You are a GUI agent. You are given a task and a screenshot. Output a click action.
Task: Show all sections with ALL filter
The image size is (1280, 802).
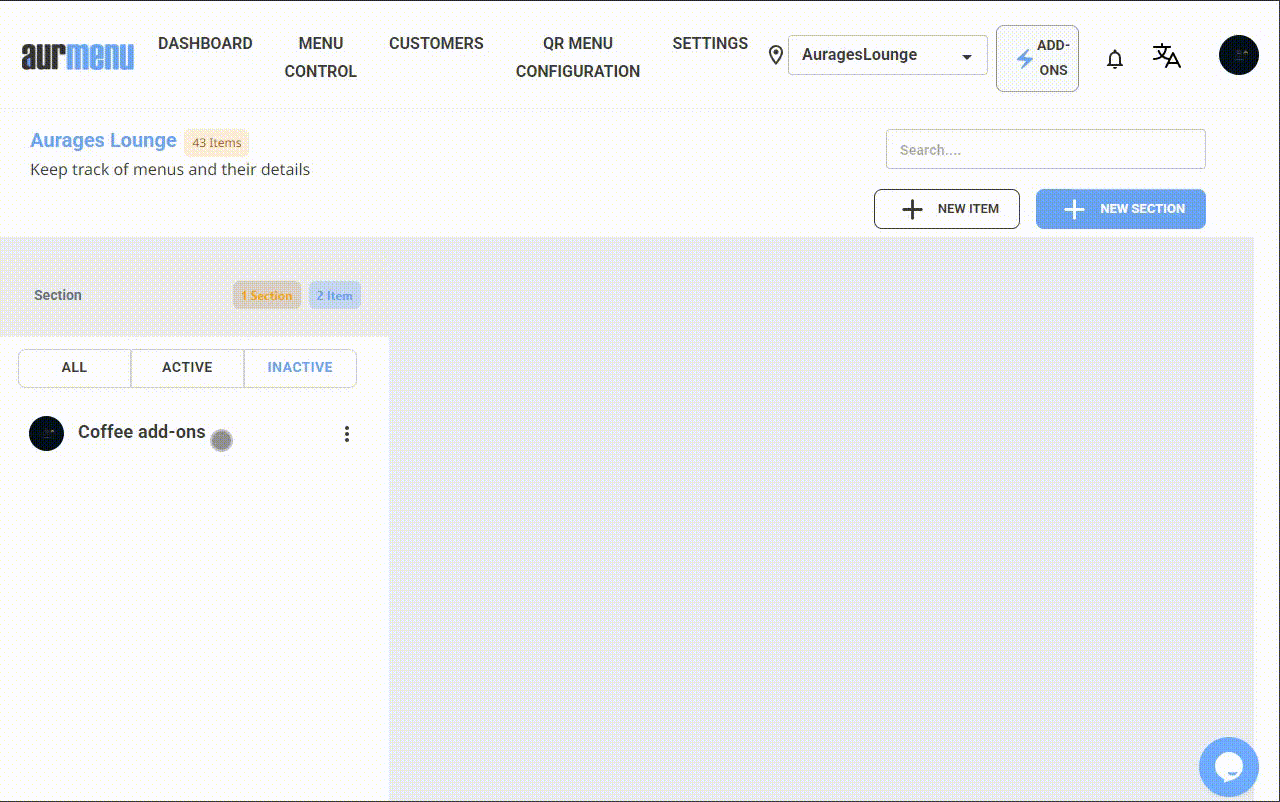(74, 368)
